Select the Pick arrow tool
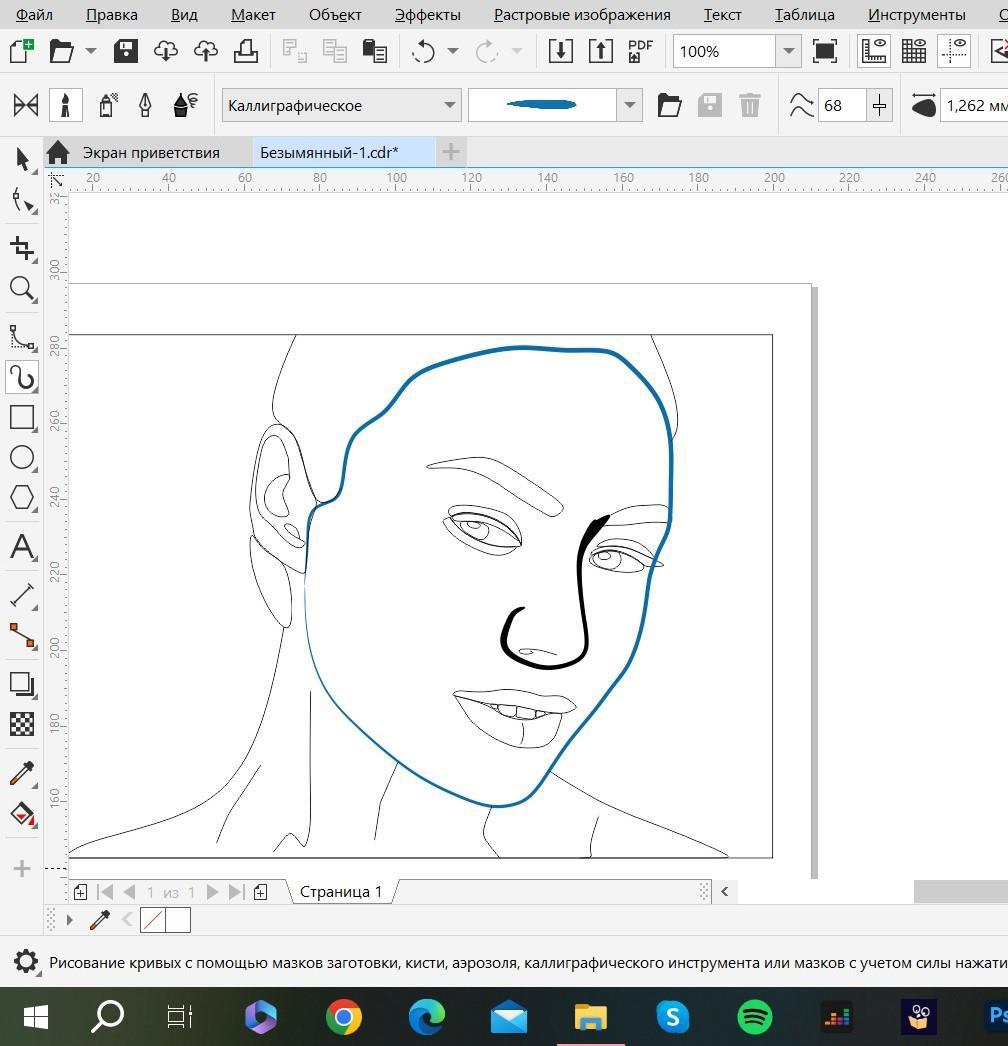The height and width of the screenshot is (1046, 1008). pos(21,158)
